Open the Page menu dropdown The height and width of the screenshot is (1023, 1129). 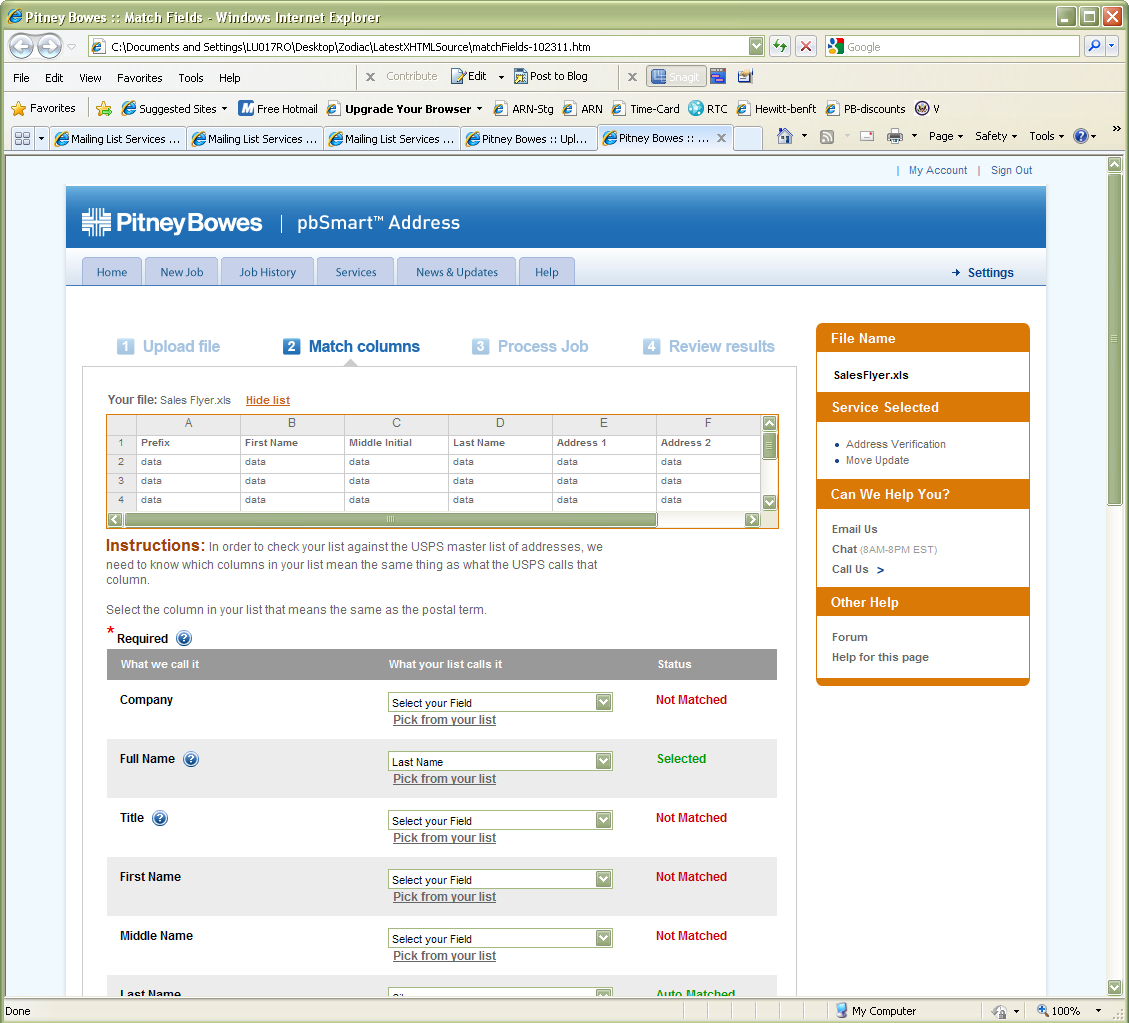click(945, 136)
